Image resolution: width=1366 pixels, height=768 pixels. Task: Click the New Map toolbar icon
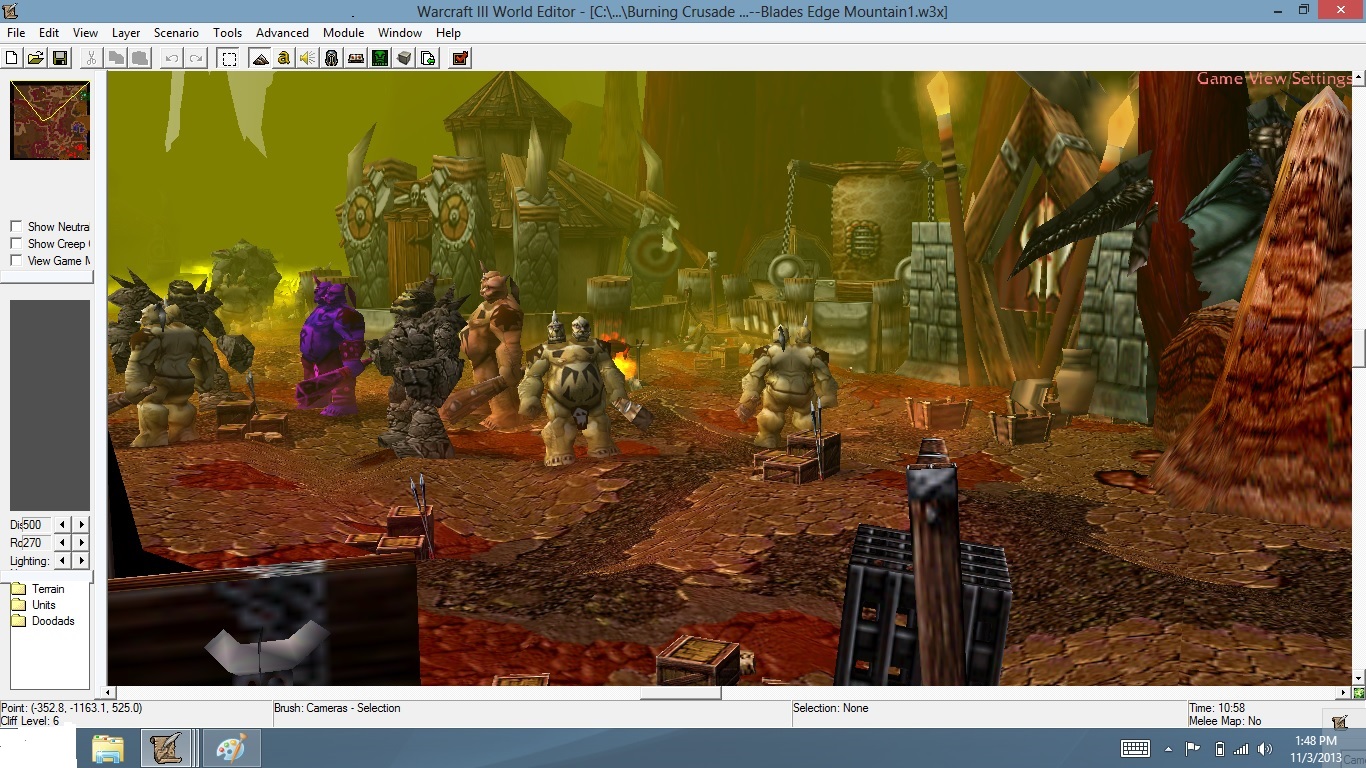tap(12, 58)
